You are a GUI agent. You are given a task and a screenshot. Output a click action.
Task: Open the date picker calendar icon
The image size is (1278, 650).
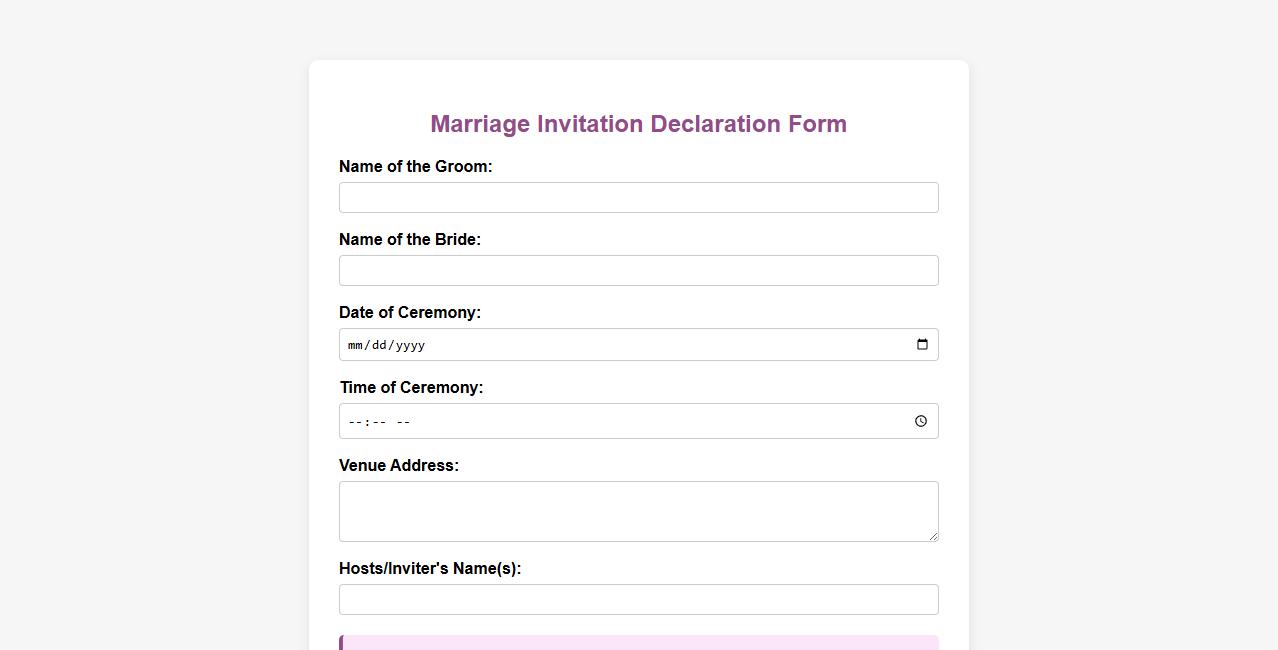[x=921, y=344]
